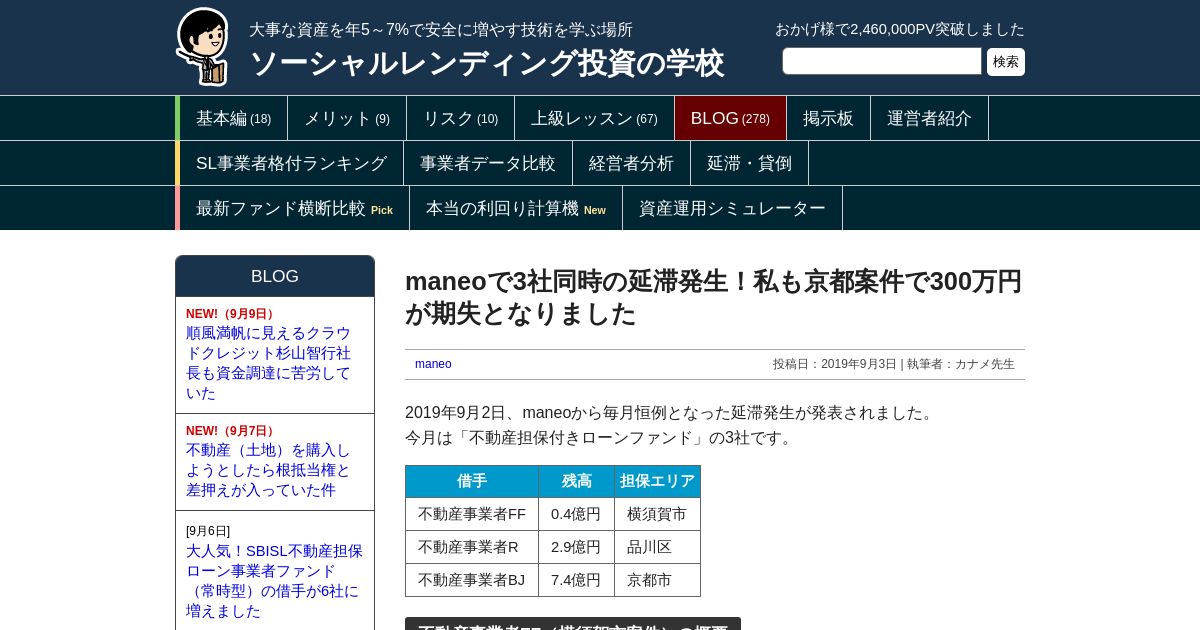
Task: Open the ソーシャルレンディング投資の学校 site title
Action: (486, 63)
